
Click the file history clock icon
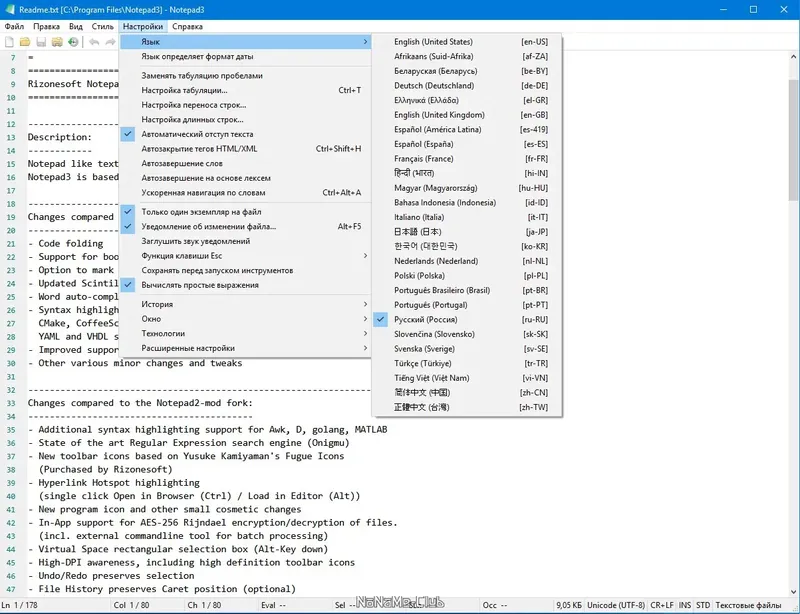click(x=73, y=42)
